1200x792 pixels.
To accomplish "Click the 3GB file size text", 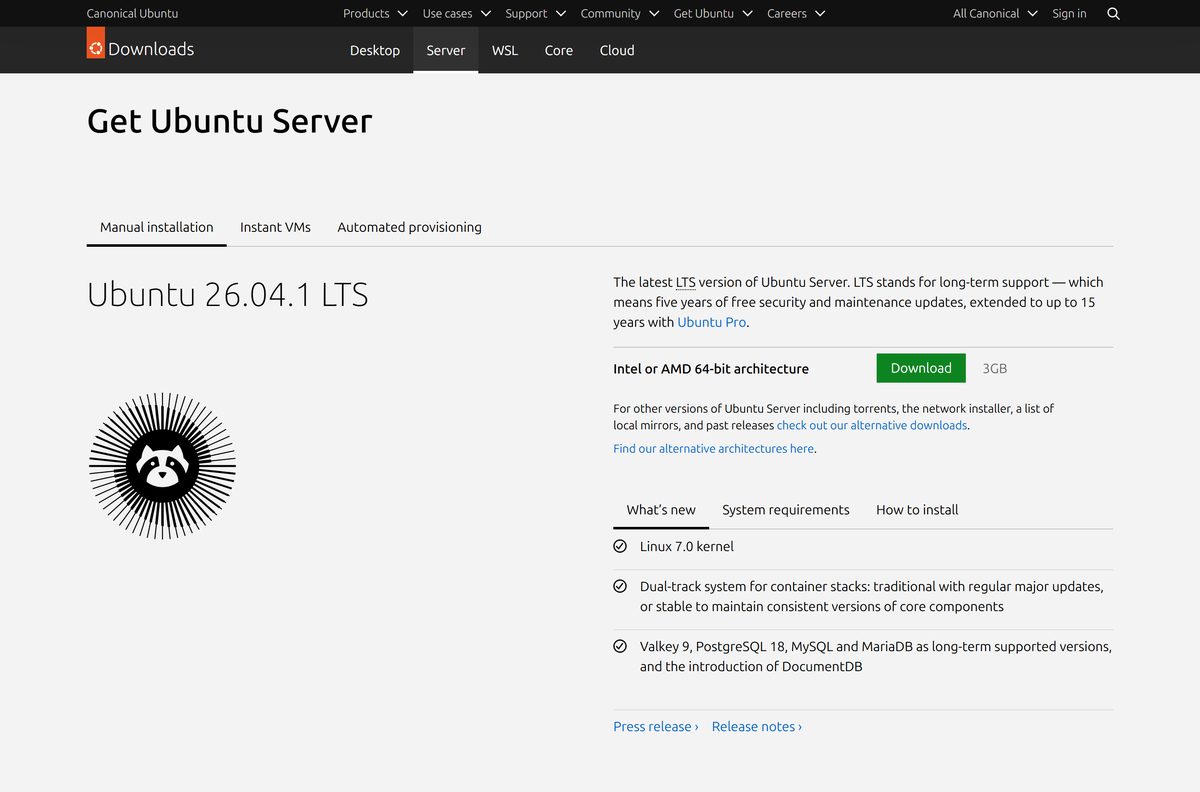I will (995, 368).
